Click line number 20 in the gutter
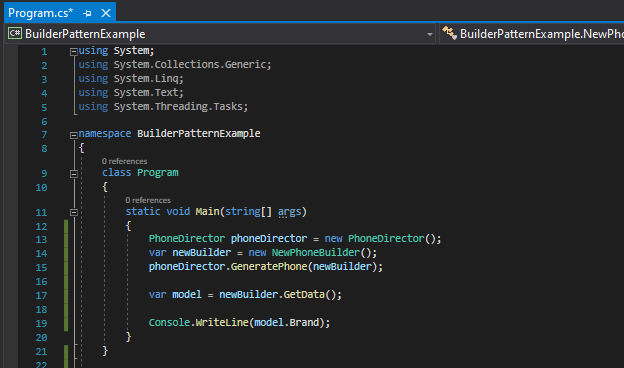This screenshot has height=368, width=624. 41,337
